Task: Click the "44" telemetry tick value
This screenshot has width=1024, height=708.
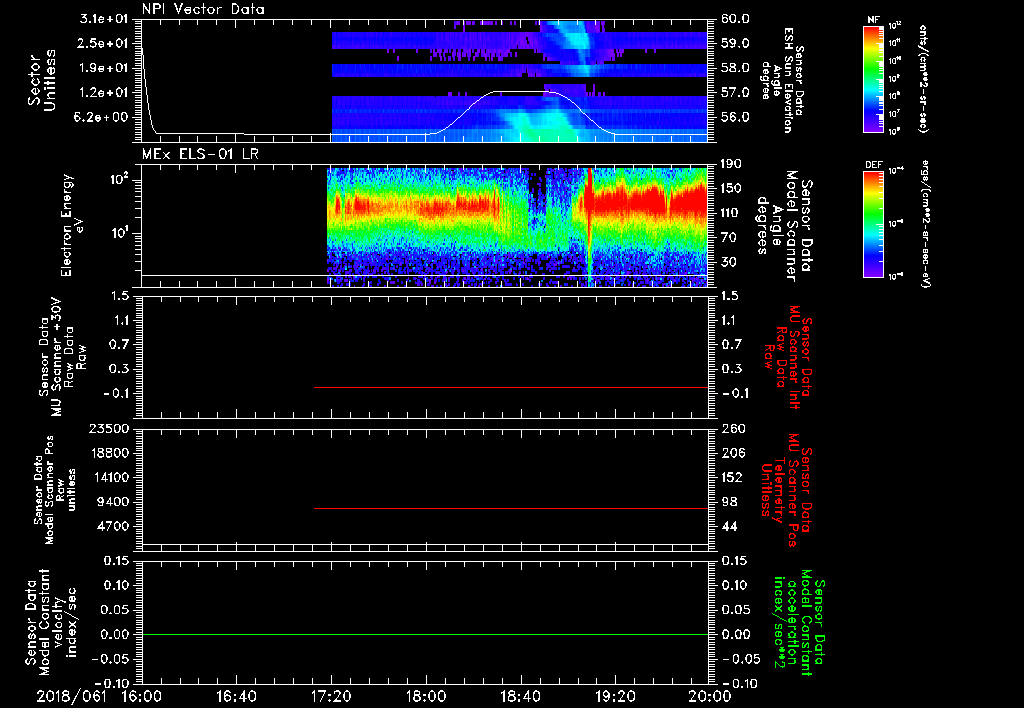Action: pos(729,526)
